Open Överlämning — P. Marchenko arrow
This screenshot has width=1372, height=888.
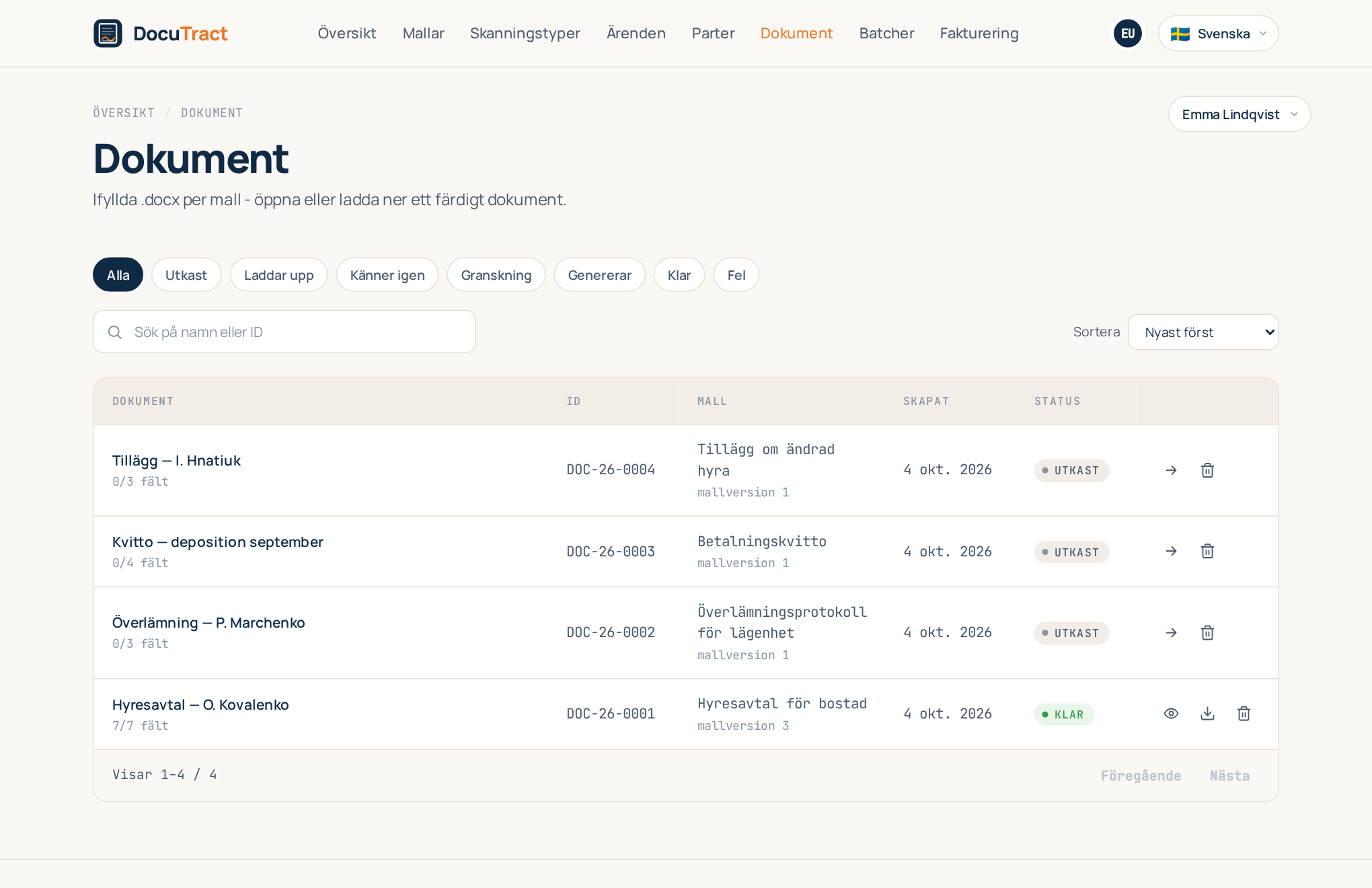coord(1171,633)
